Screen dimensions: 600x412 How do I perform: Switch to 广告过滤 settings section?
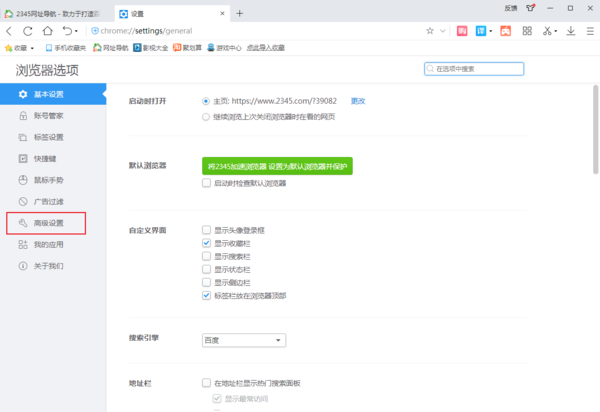(x=48, y=201)
